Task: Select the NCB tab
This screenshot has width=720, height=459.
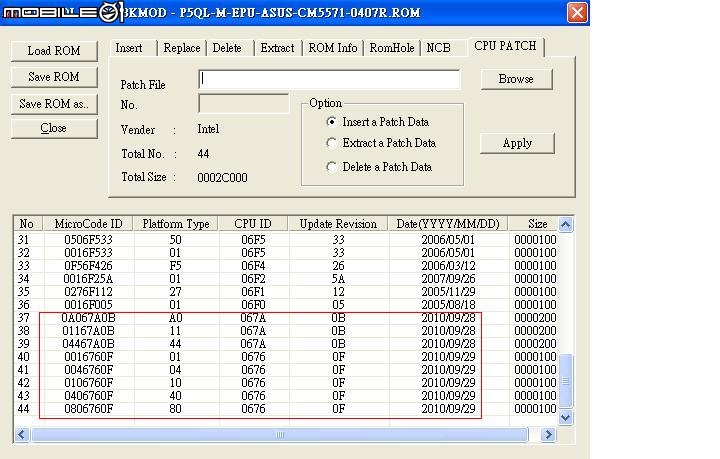Action: [439, 48]
